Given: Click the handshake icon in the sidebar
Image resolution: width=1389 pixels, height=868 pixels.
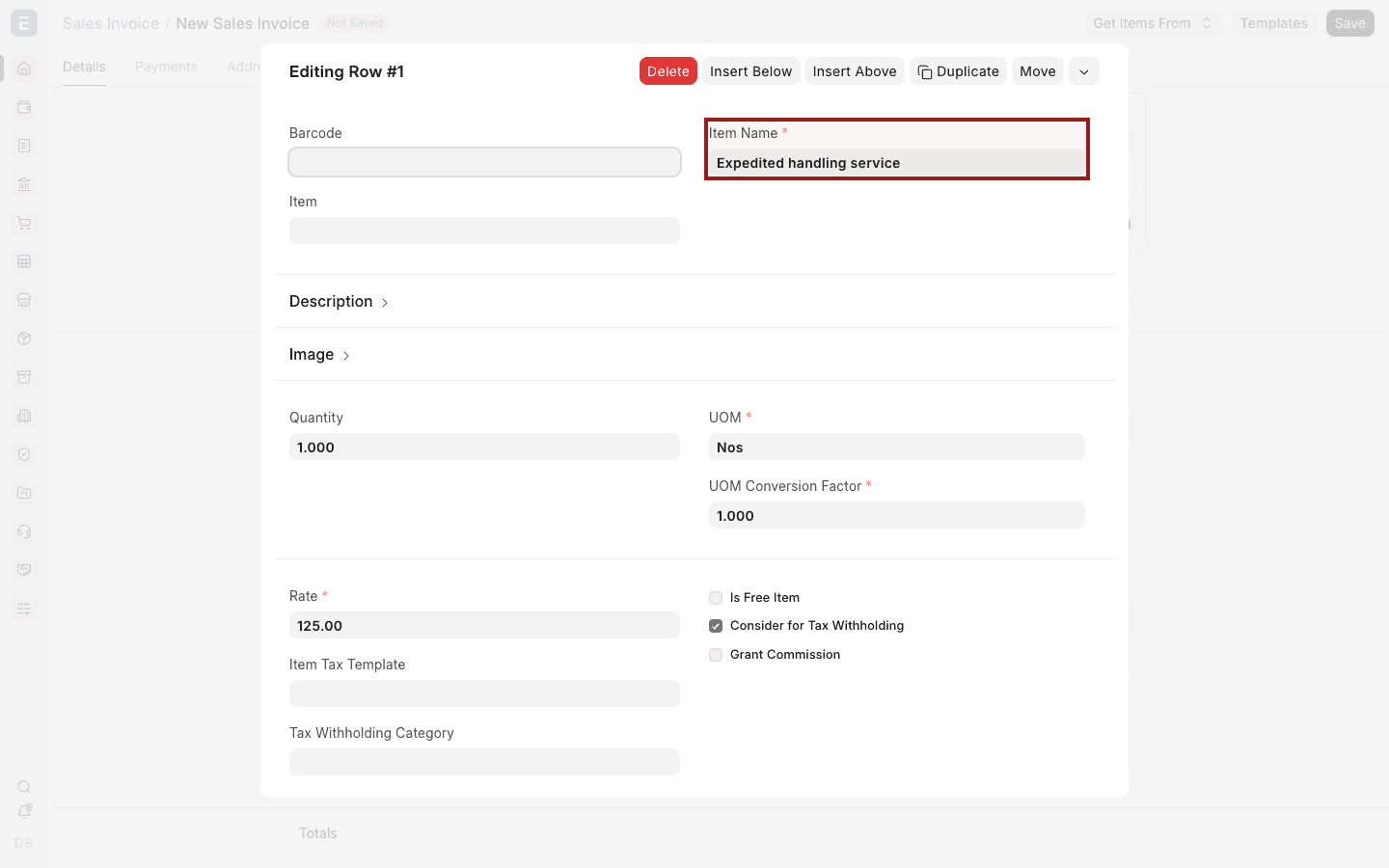Looking at the screenshot, I should [24, 570].
